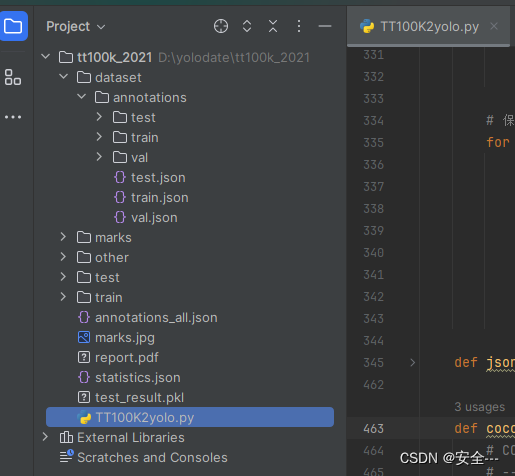Screen dimensions: 515x476
Task: Show more tool windows ellipsis
Action: (13, 117)
